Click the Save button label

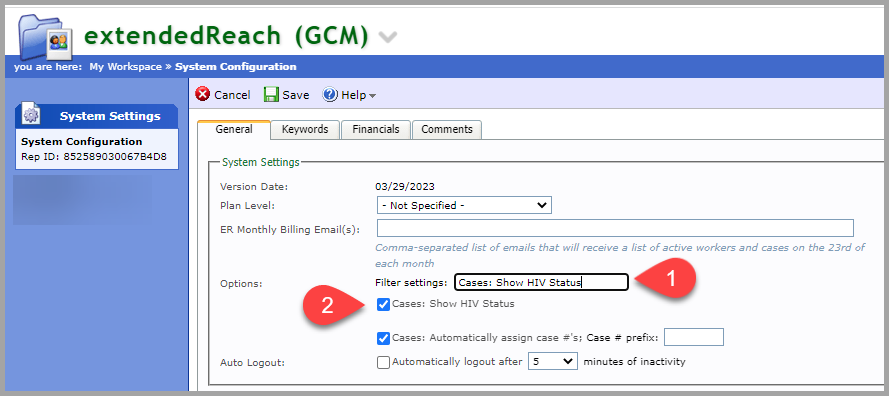[295, 95]
